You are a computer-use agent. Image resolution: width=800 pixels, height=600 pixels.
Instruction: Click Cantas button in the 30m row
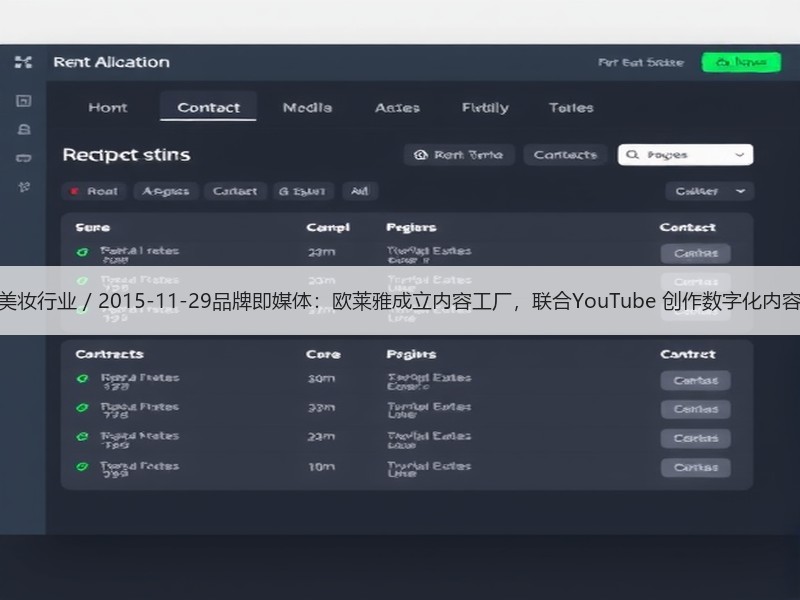(x=695, y=380)
